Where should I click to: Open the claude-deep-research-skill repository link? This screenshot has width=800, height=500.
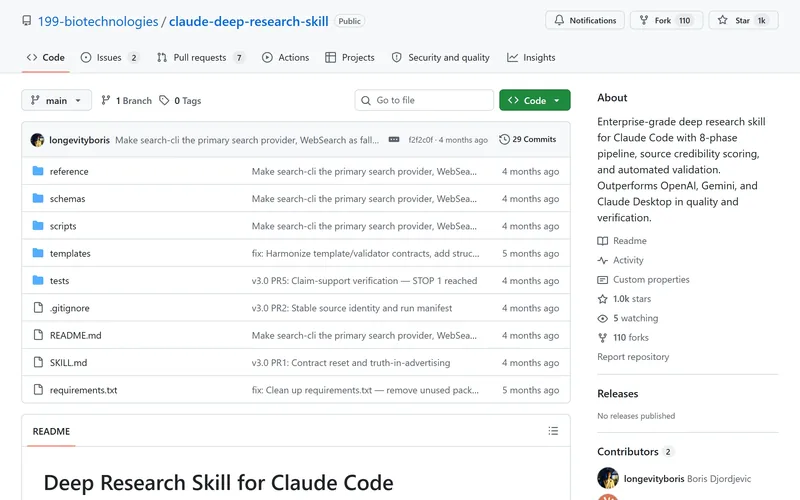pos(248,21)
